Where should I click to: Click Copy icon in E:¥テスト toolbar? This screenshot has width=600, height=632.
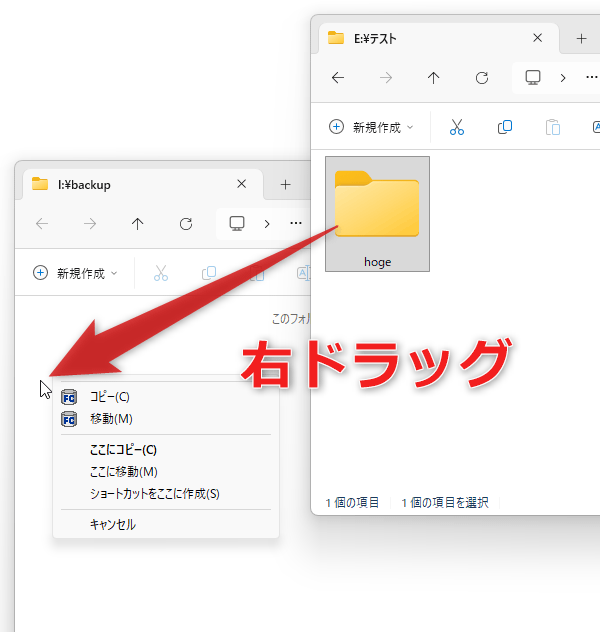(504, 127)
